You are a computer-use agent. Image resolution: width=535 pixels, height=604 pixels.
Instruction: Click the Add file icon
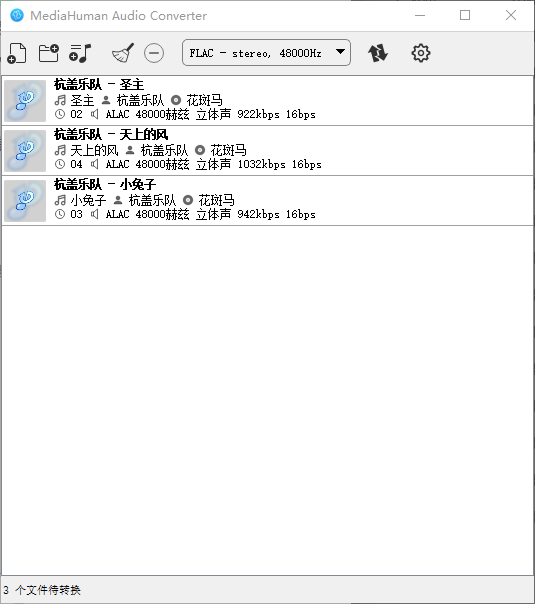(x=17, y=53)
